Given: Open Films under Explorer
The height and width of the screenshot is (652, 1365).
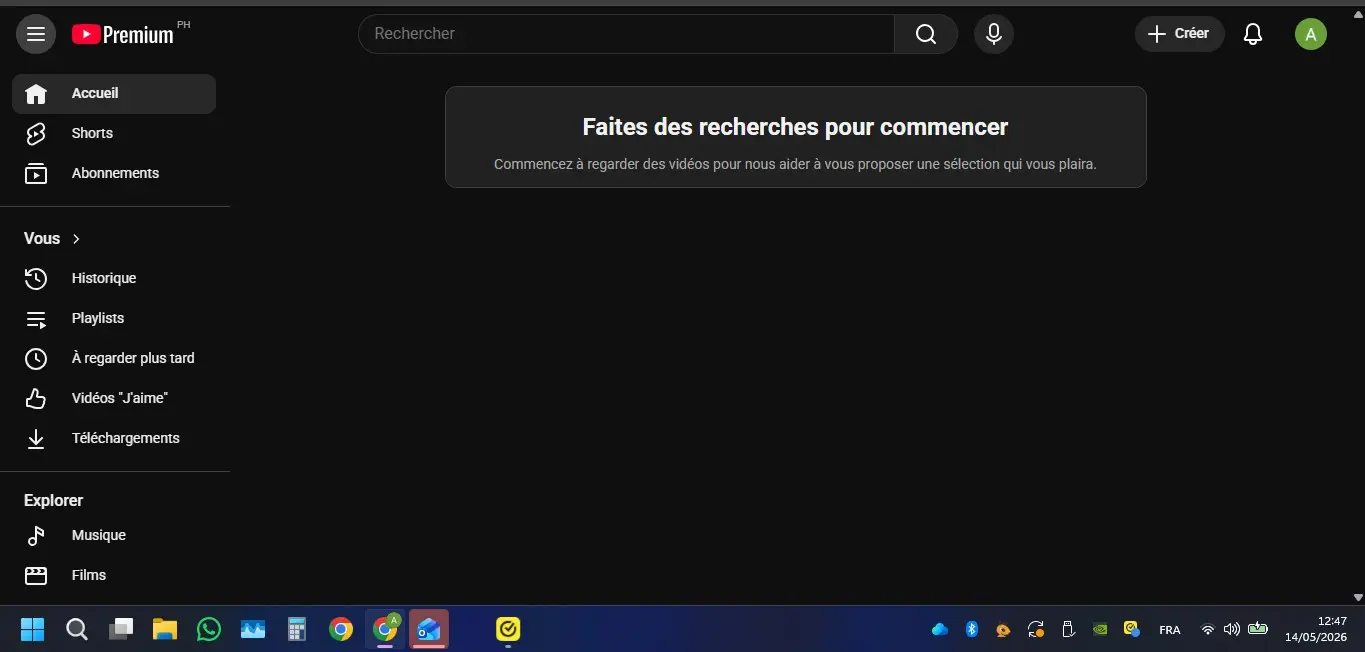Looking at the screenshot, I should pos(114,575).
